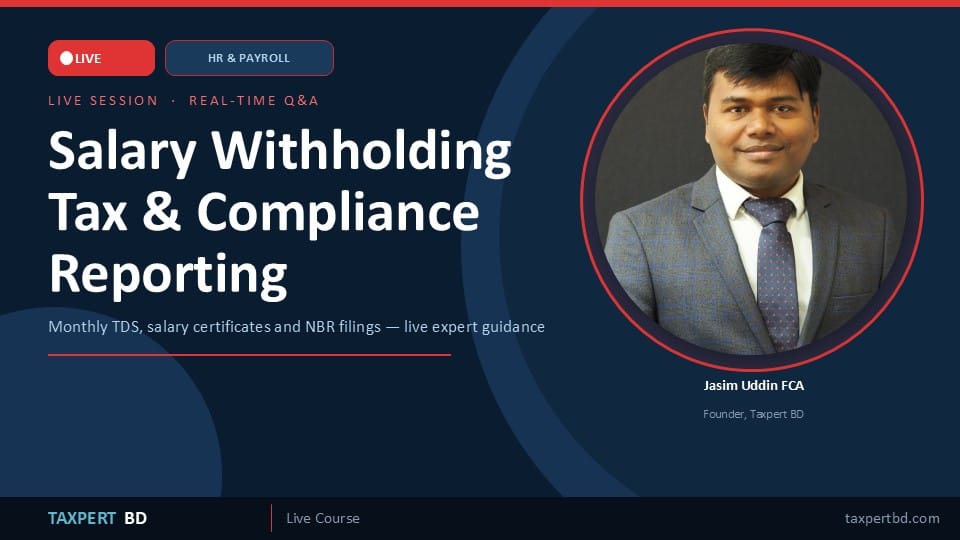This screenshot has height=540, width=960.
Task: Click the white dot in LIVE badge
Action: pyautogui.click(x=67, y=58)
